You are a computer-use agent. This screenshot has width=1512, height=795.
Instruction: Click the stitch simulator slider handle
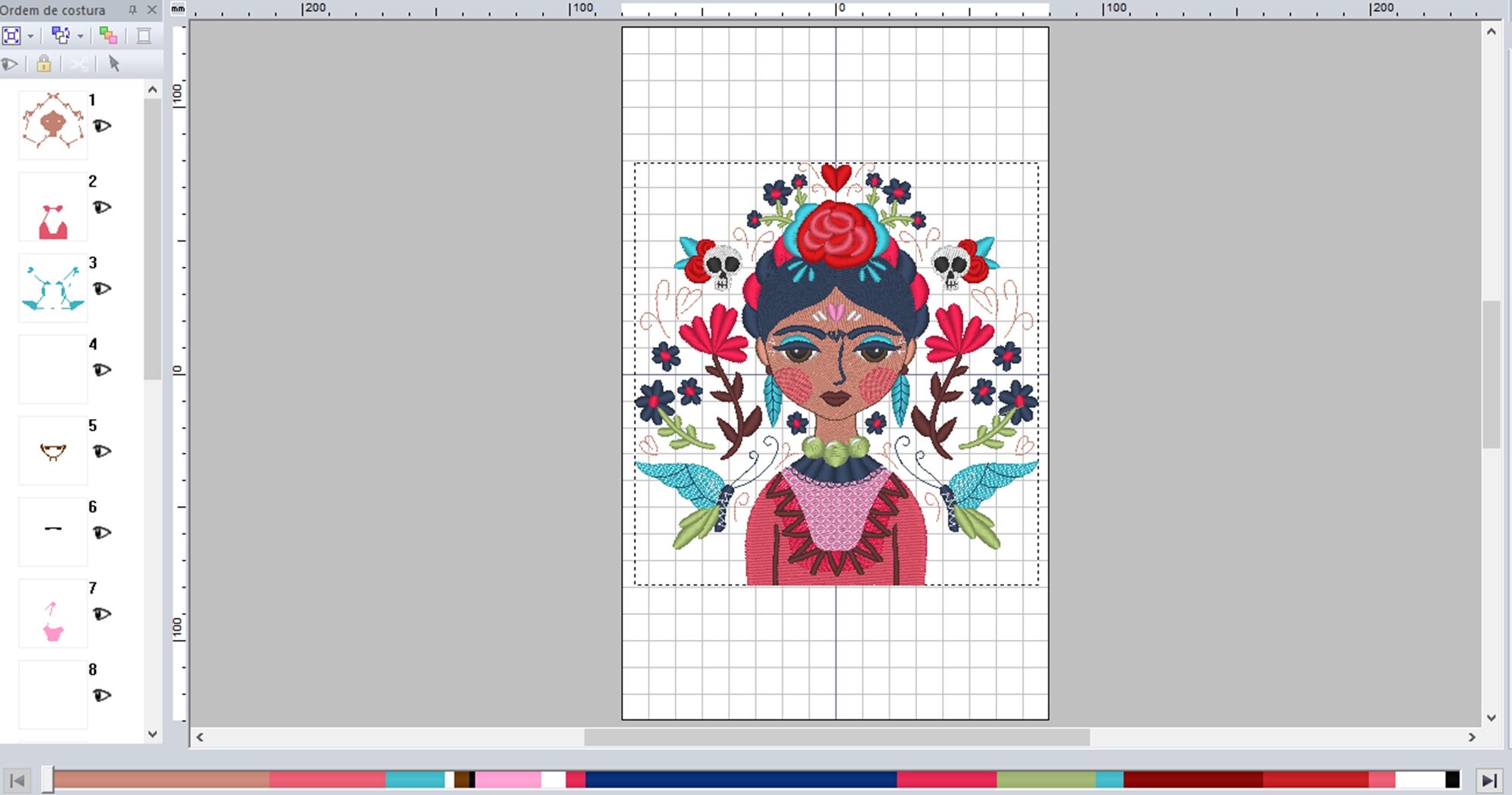coord(48,780)
